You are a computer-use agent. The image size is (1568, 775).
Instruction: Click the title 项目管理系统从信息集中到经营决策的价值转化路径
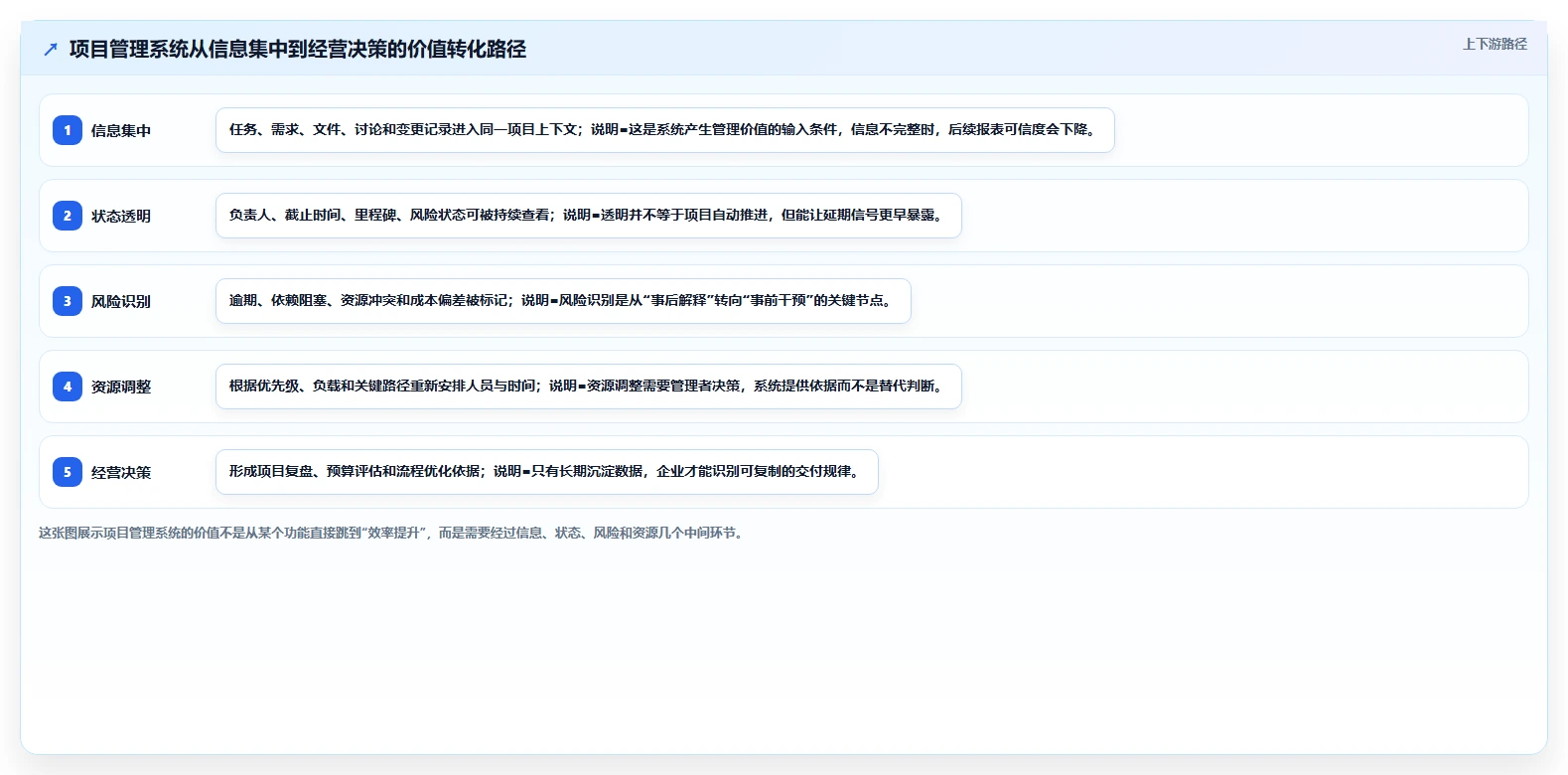pos(298,50)
